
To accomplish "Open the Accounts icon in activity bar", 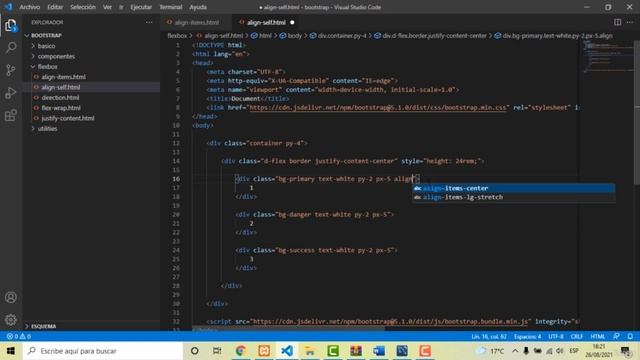I will [x=11, y=297].
